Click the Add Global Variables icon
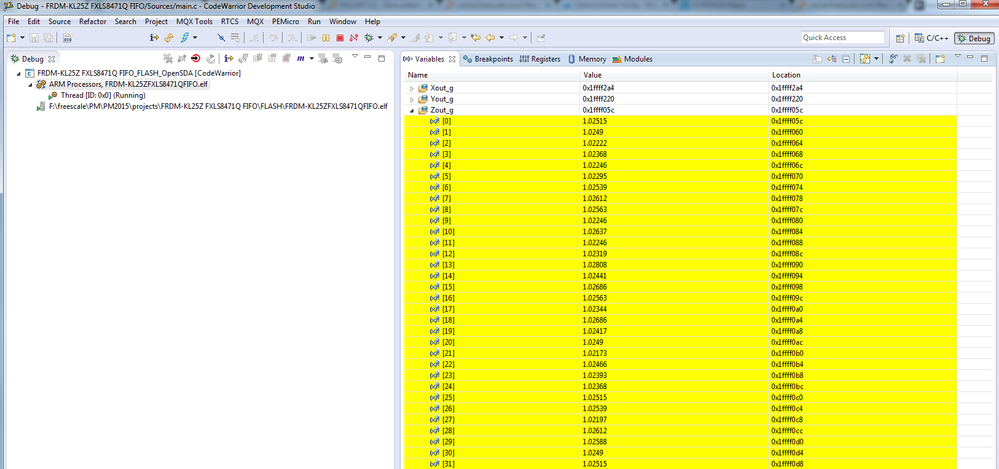The height and width of the screenshot is (469, 999). click(x=893, y=59)
